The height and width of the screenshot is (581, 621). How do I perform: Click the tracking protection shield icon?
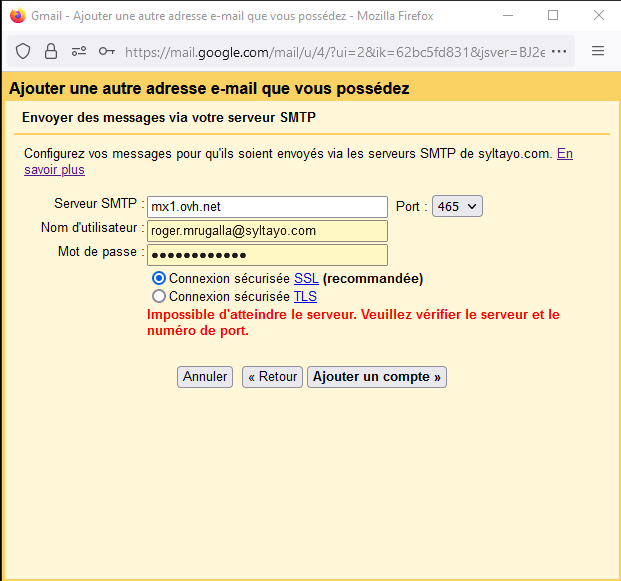(x=23, y=51)
